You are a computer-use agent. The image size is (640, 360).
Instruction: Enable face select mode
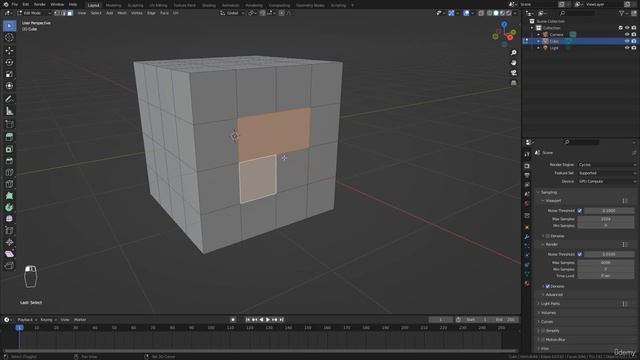coord(70,13)
